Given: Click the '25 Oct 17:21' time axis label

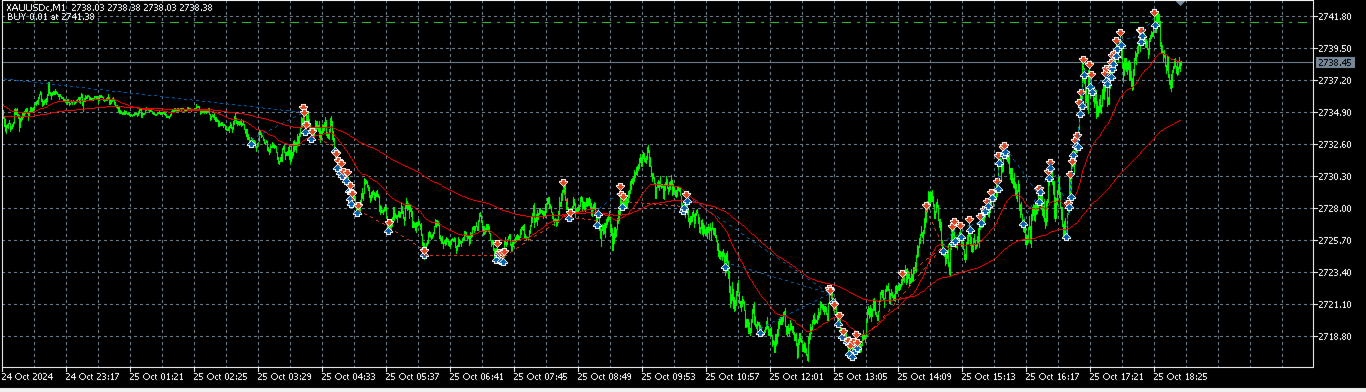Looking at the screenshot, I should pyautogui.click(x=1116, y=377).
